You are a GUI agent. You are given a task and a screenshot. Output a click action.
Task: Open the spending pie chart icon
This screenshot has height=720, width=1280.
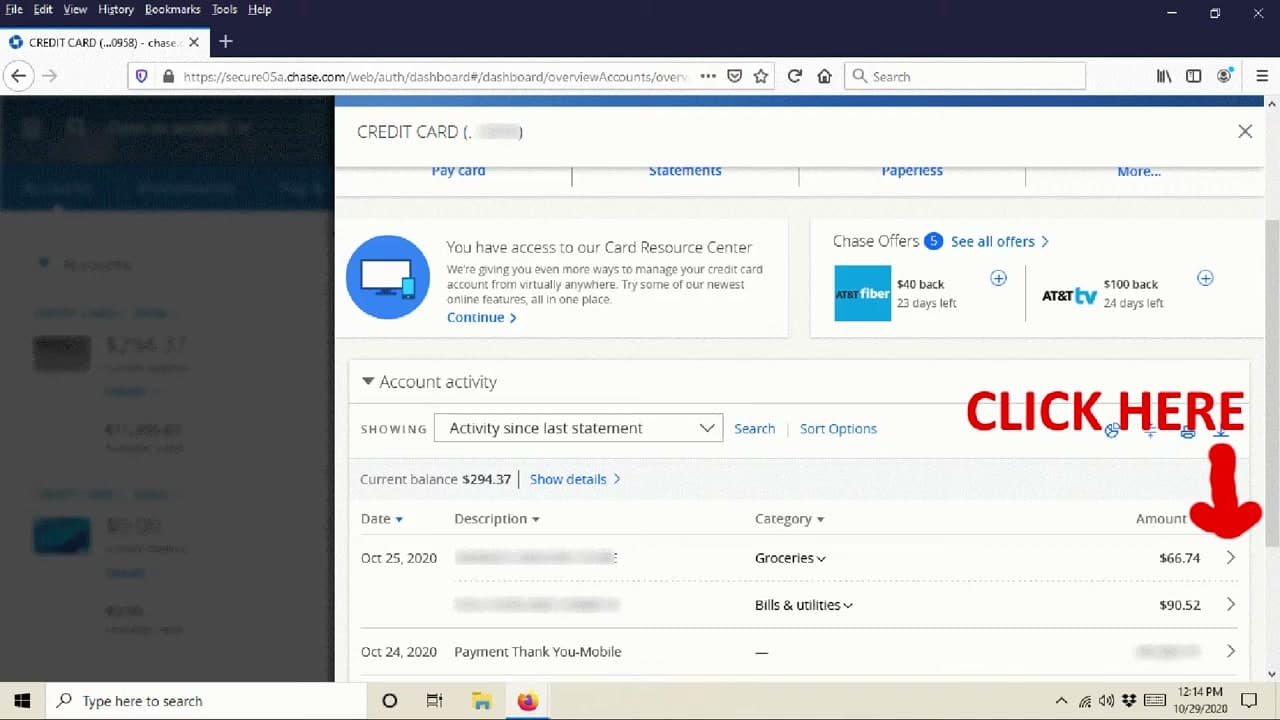(1112, 431)
